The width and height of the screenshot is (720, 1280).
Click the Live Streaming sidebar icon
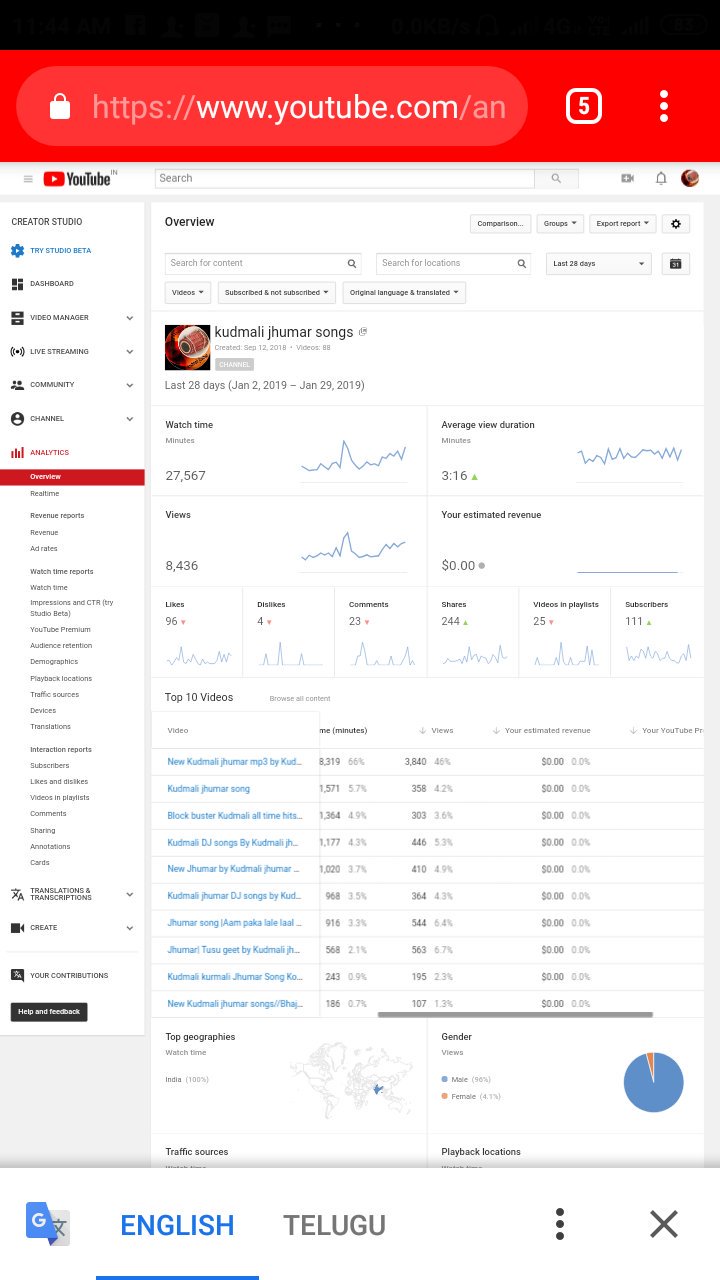[x=17, y=352]
